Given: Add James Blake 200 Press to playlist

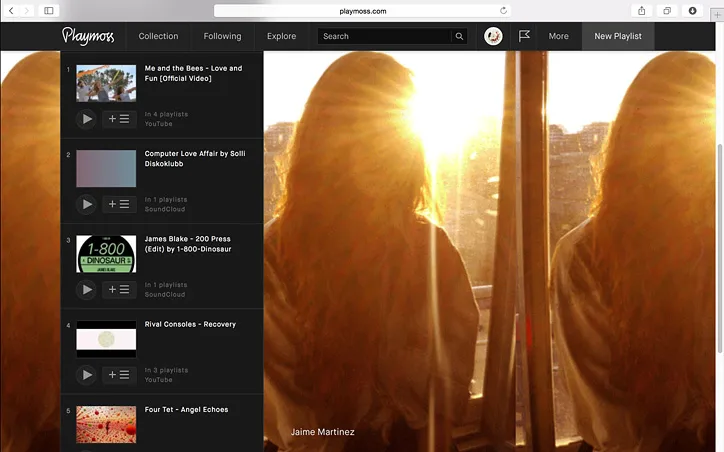Looking at the screenshot, I should (119, 289).
